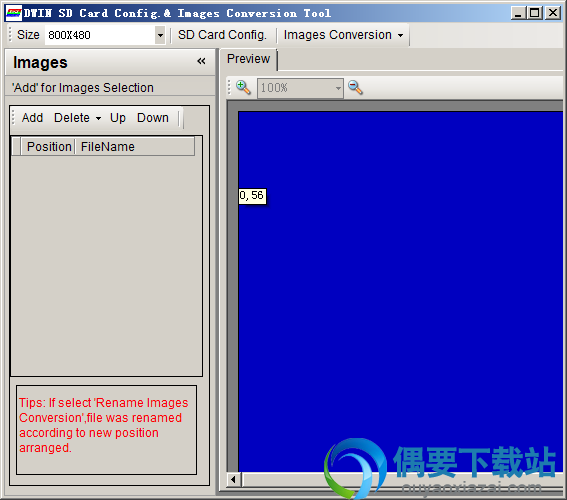Open SD Card Config.

(222, 35)
